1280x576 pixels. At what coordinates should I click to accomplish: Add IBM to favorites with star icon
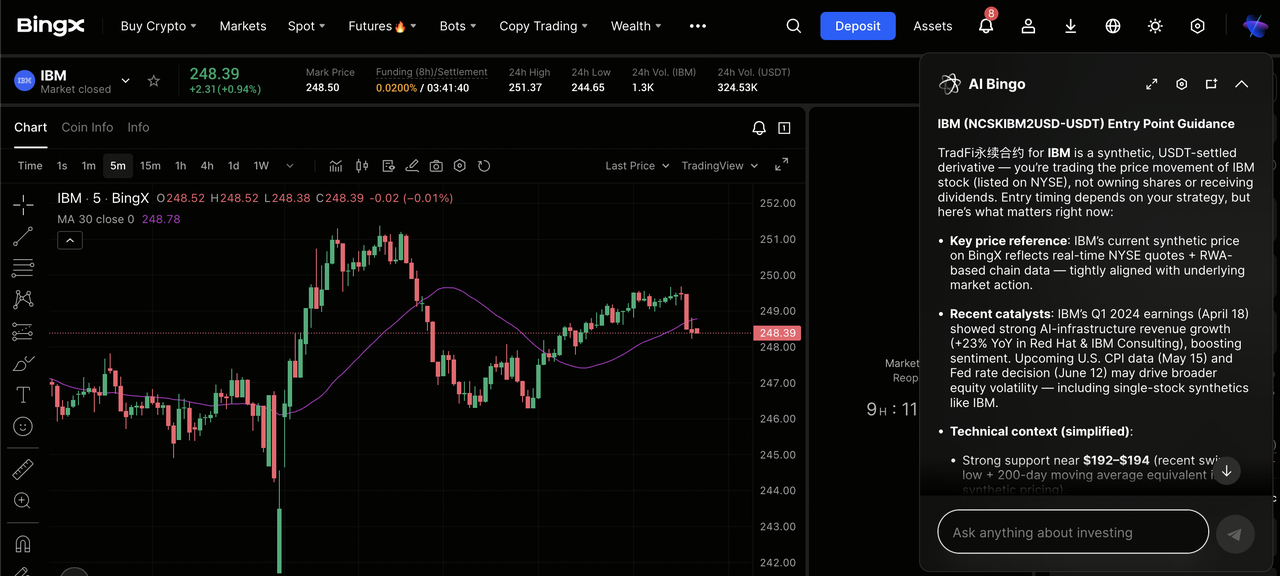point(154,81)
